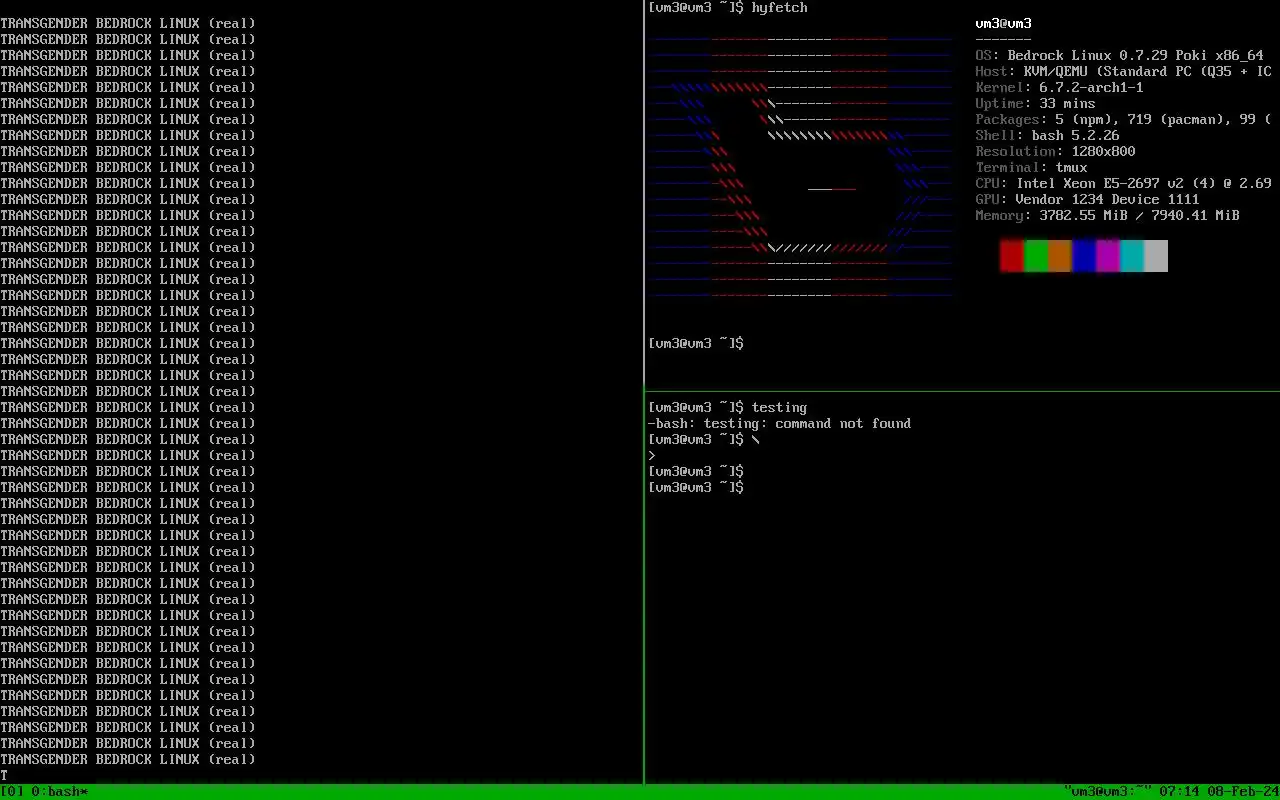Click the ">" continuation prompt
1280x800 pixels.
click(652, 456)
